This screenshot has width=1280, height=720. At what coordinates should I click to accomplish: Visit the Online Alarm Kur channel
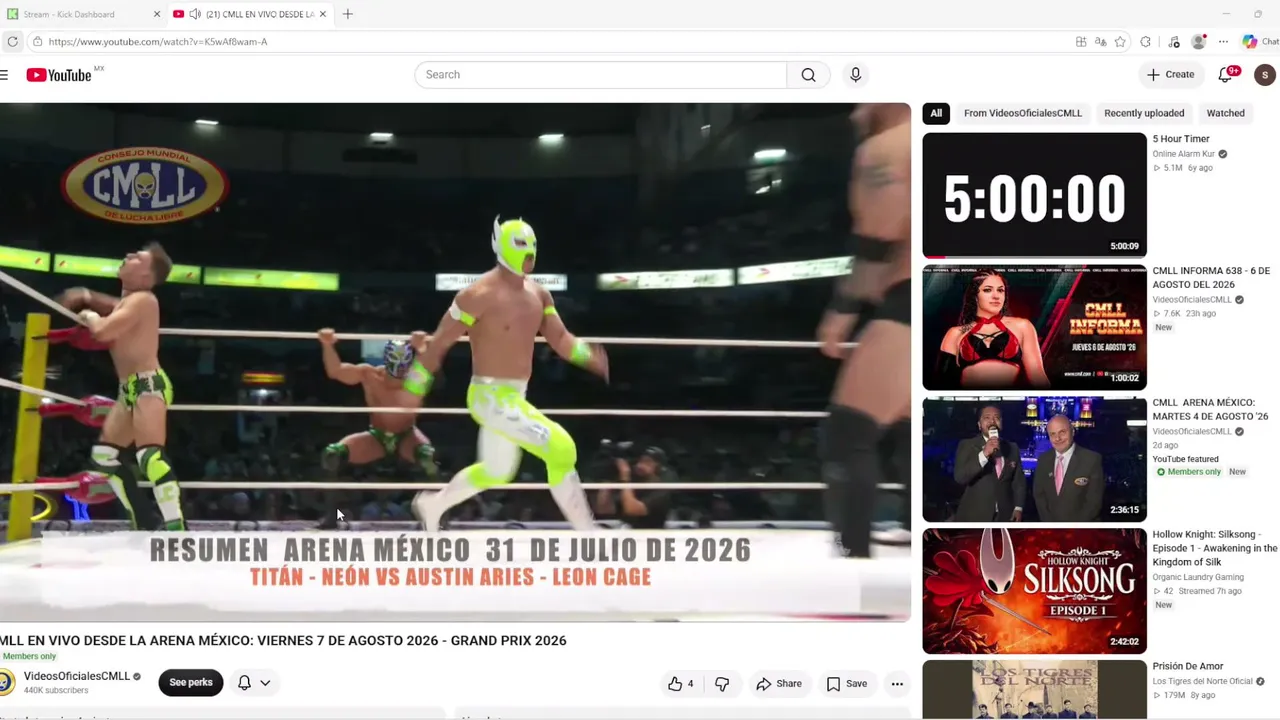tap(1184, 154)
